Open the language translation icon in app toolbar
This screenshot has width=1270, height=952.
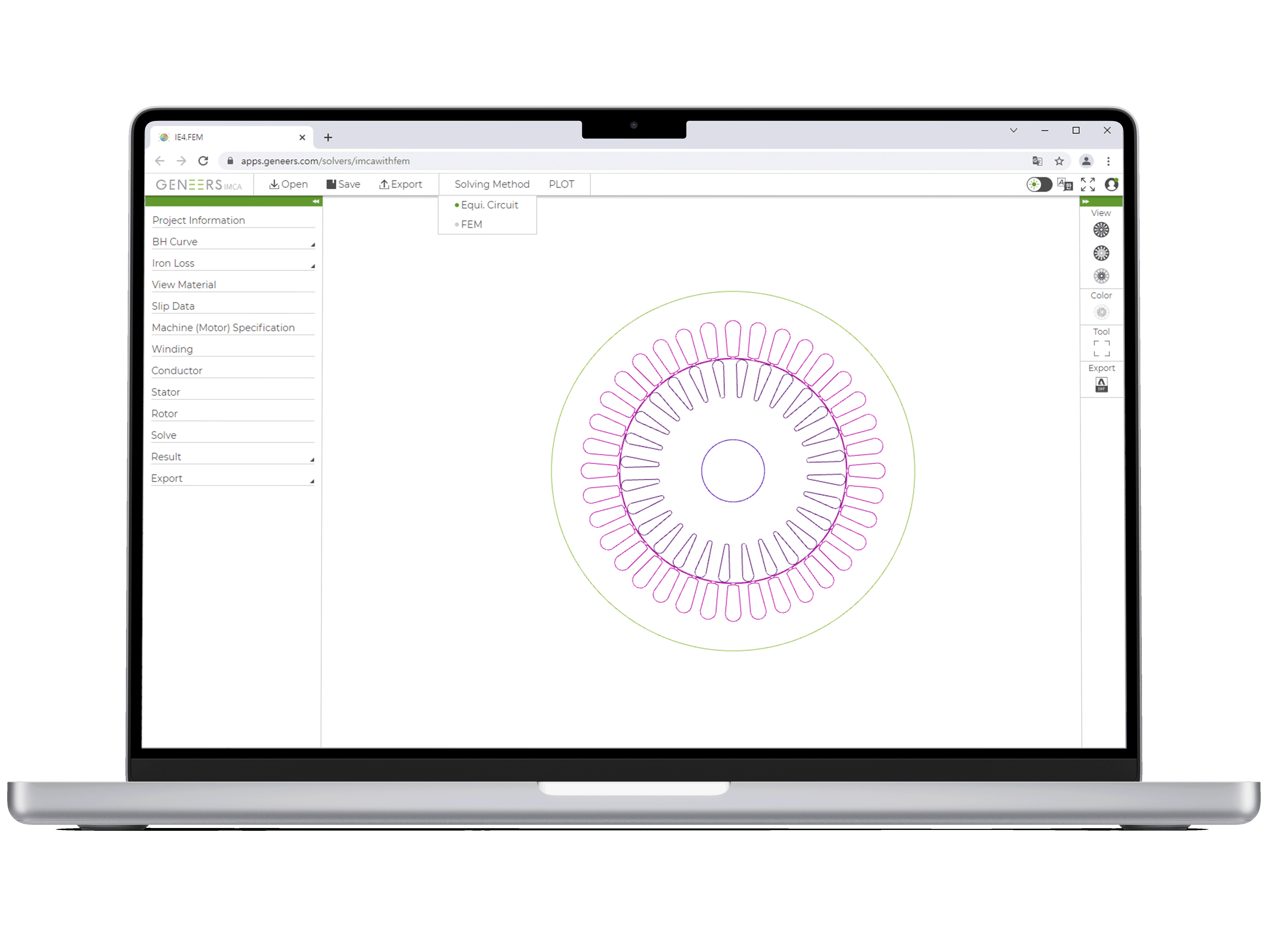[1065, 184]
